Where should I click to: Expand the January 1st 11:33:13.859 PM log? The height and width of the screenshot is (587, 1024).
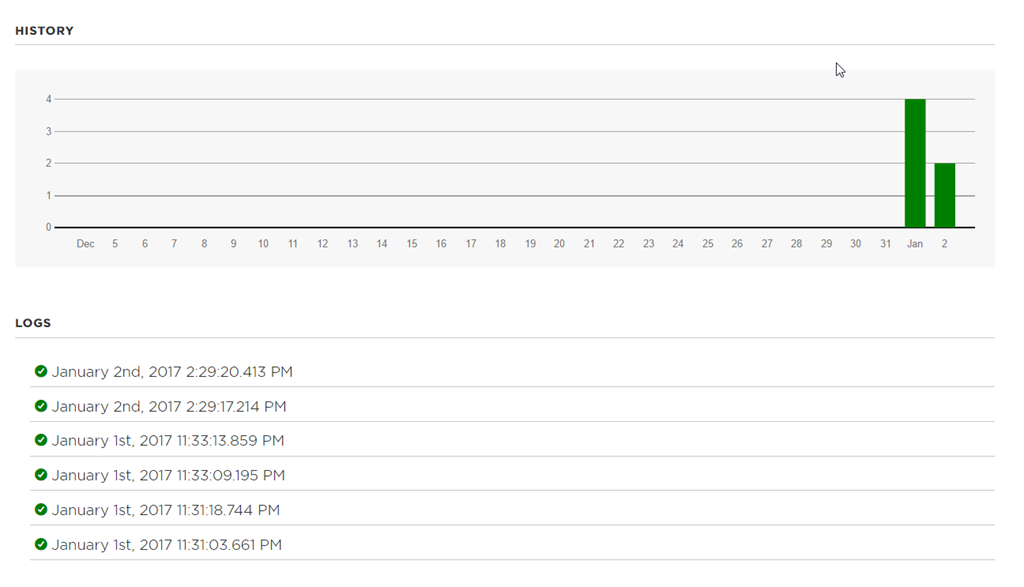(x=168, y=441)
